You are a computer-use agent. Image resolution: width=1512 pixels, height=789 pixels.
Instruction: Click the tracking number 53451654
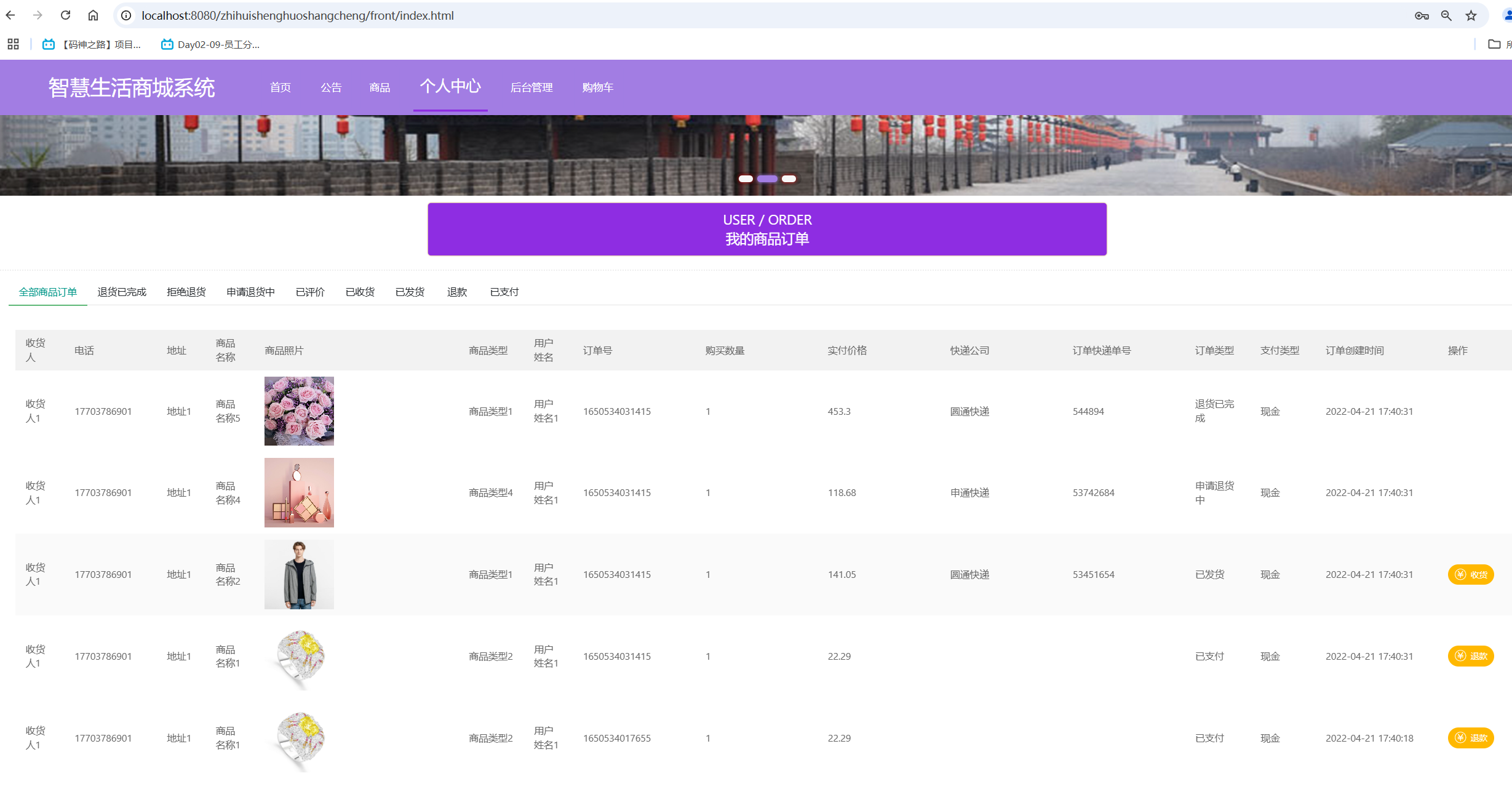point(1093,574)
